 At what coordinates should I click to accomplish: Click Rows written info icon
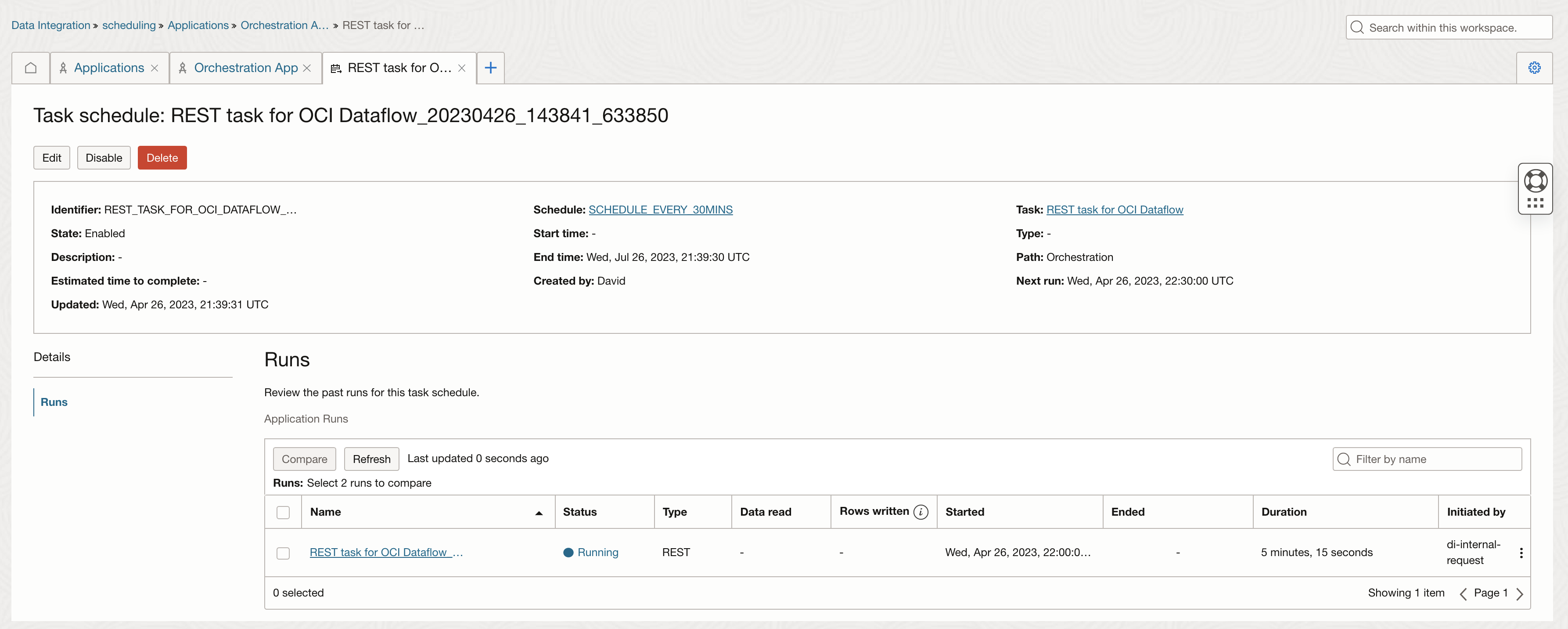tap(921, 512)
